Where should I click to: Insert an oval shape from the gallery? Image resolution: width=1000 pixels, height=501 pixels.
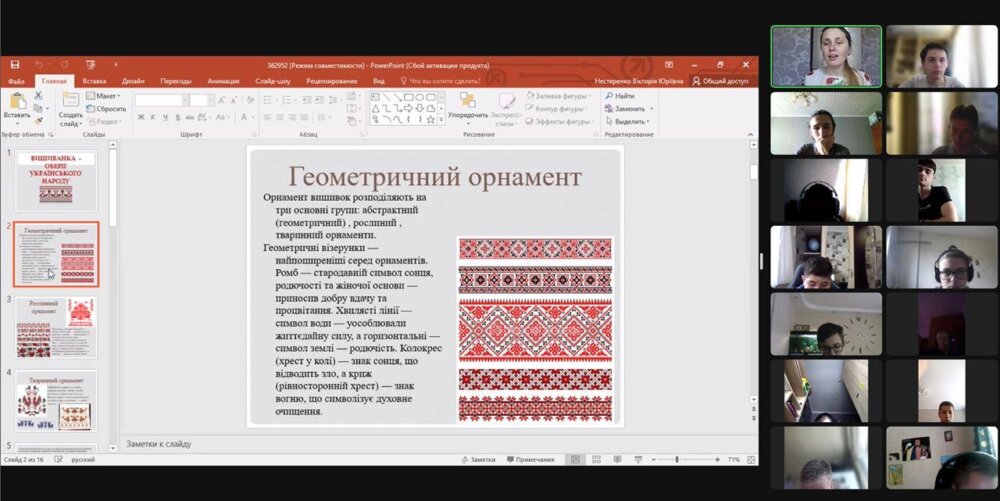420,97
